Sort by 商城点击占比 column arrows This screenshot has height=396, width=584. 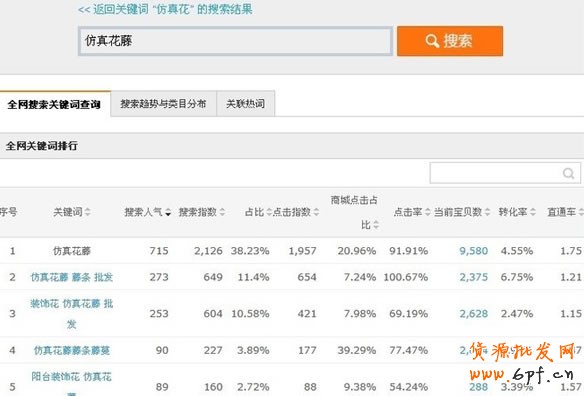coord(376,225)
